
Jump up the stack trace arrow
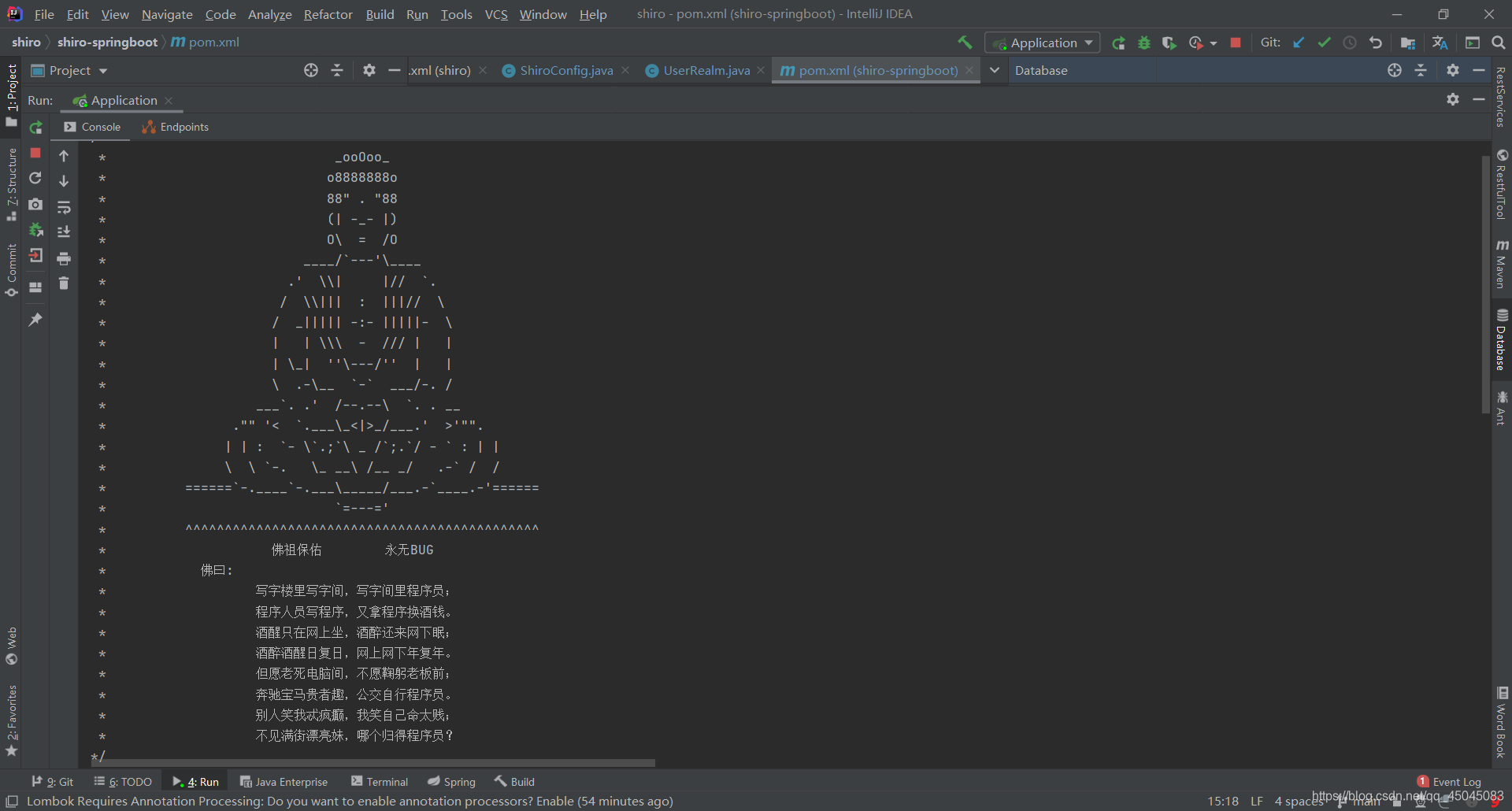tap(64, 156)
